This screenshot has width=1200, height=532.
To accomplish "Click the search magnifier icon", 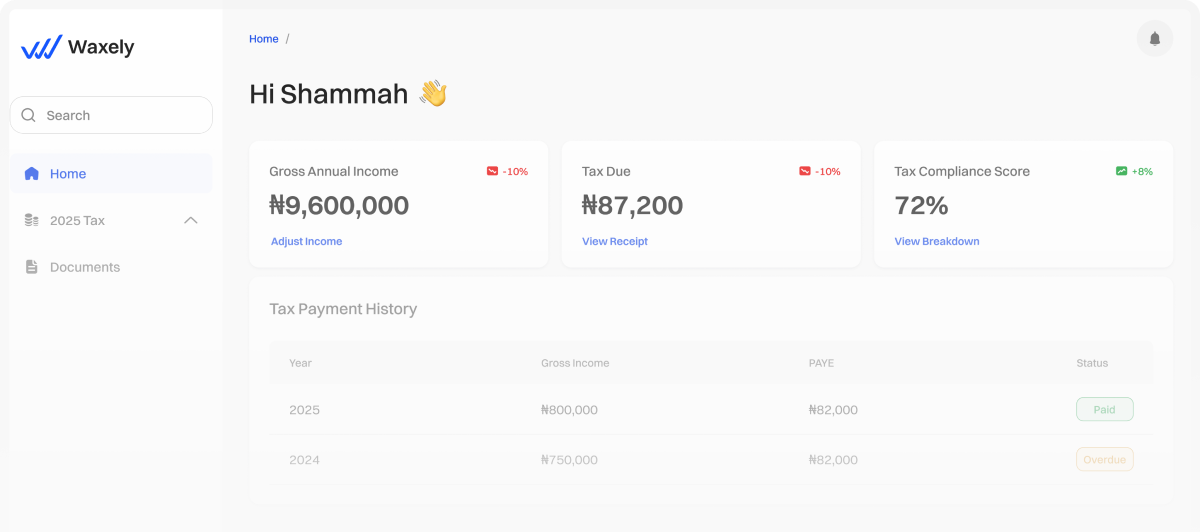I will tap(28, 115).
